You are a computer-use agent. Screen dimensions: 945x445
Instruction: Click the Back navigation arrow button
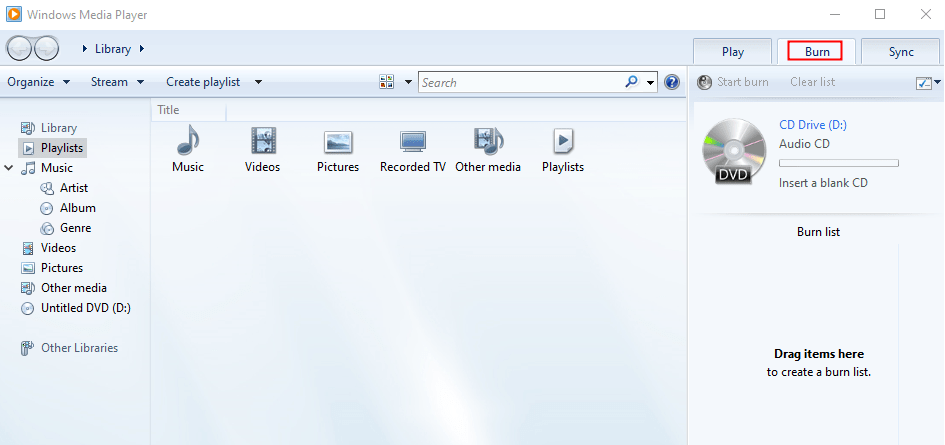pos(20,48)
